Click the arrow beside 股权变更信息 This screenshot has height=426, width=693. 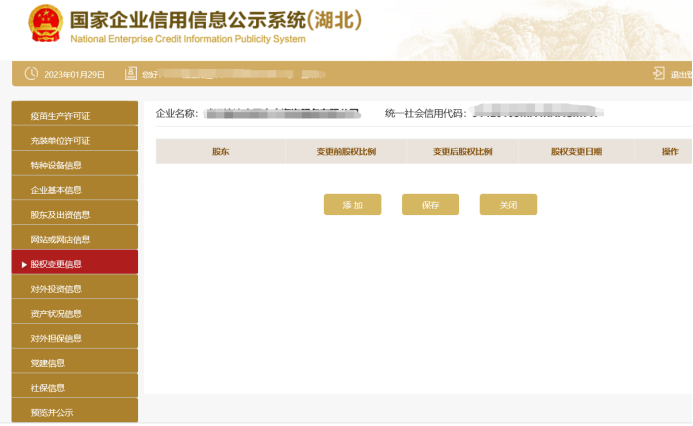[24, 265]
